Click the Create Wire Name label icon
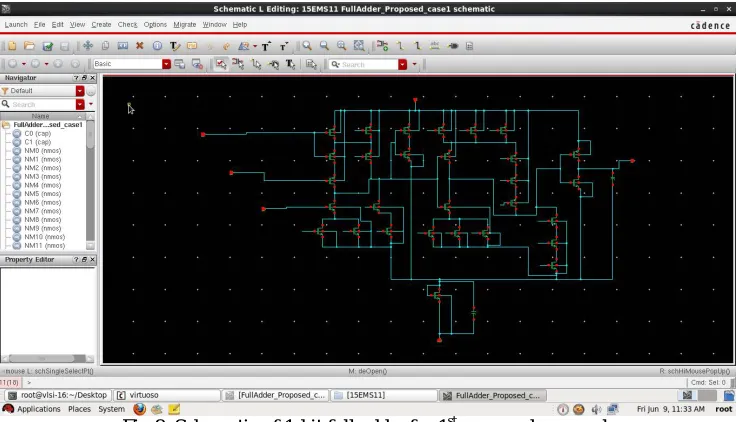738x422 pixels. 434,46
